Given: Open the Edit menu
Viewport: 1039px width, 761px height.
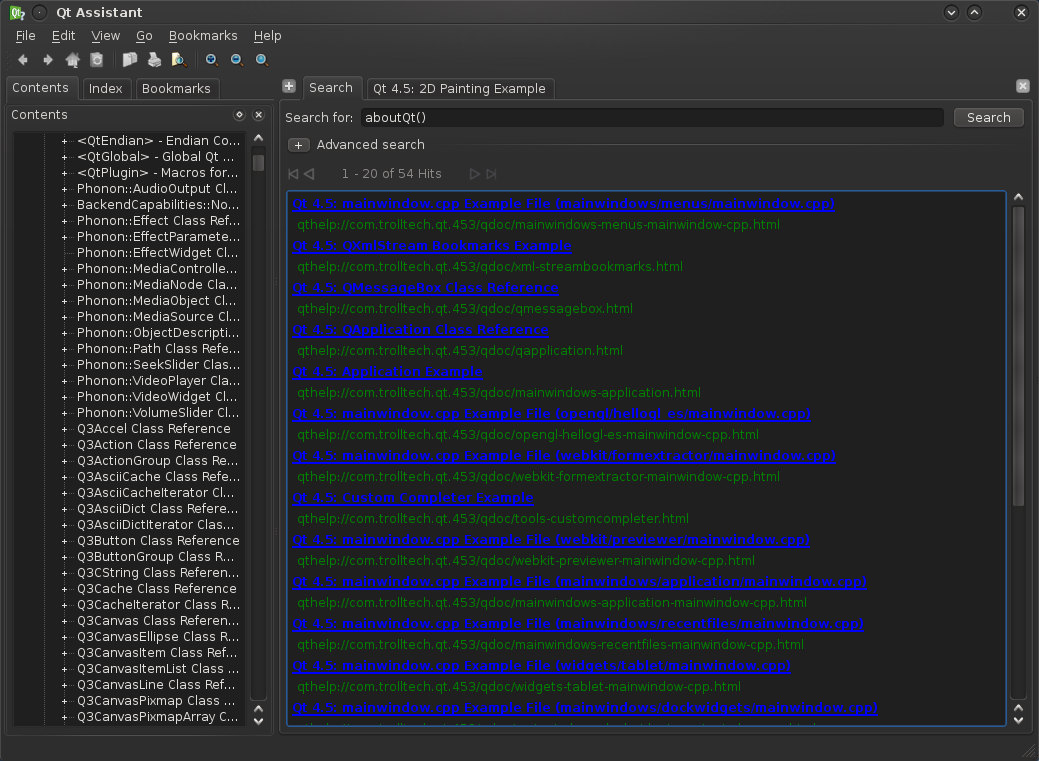Looking at the screenshot, I should (x=64, y=36).
